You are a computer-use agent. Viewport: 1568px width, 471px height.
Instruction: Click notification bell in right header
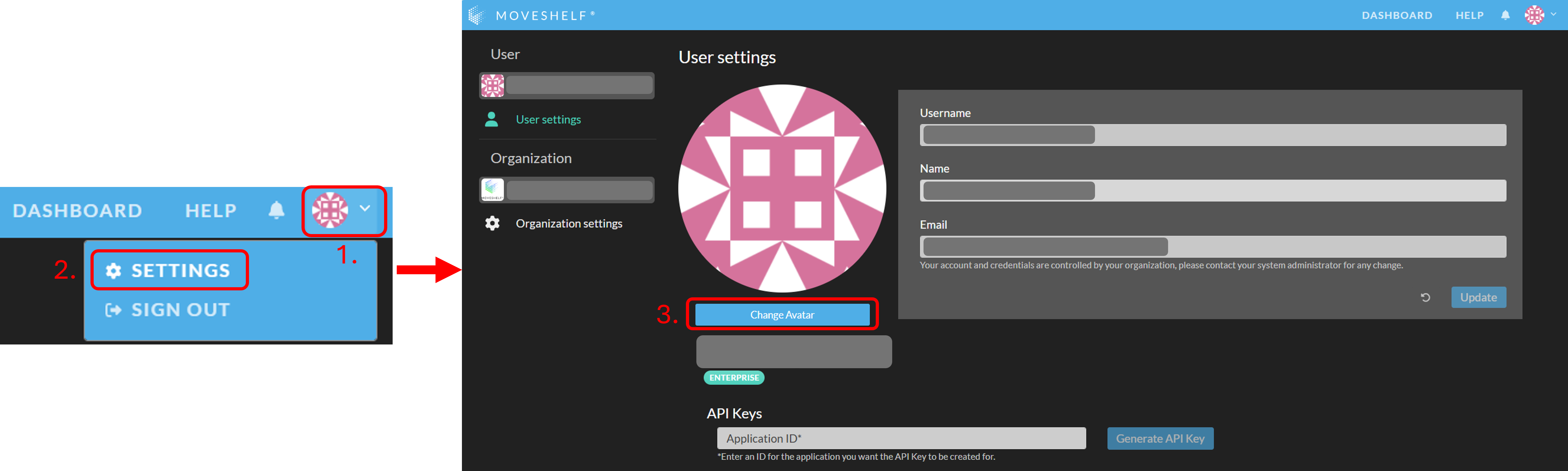(1505, 15)
